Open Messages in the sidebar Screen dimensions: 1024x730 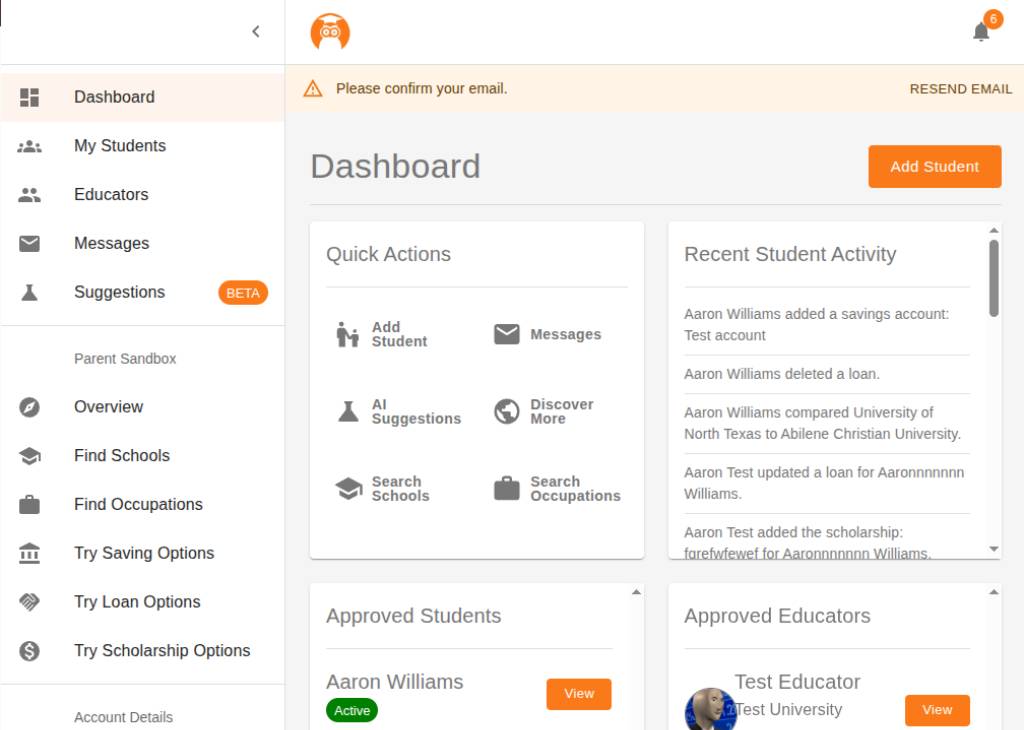(111, 244)
